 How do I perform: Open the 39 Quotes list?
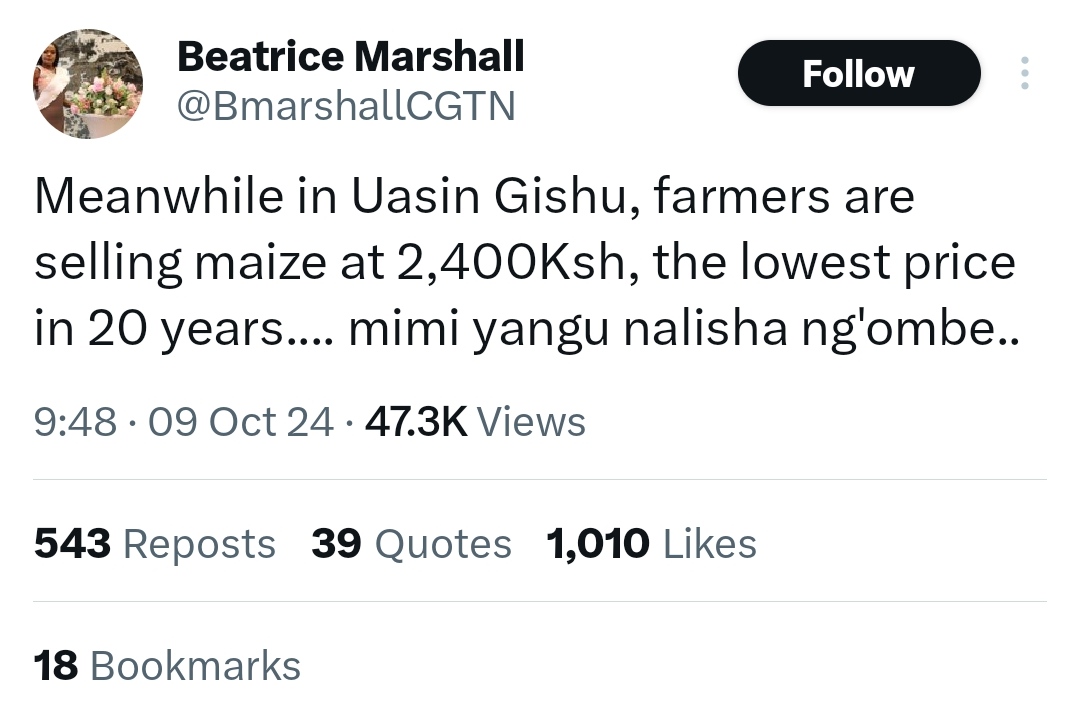(411, 544)
